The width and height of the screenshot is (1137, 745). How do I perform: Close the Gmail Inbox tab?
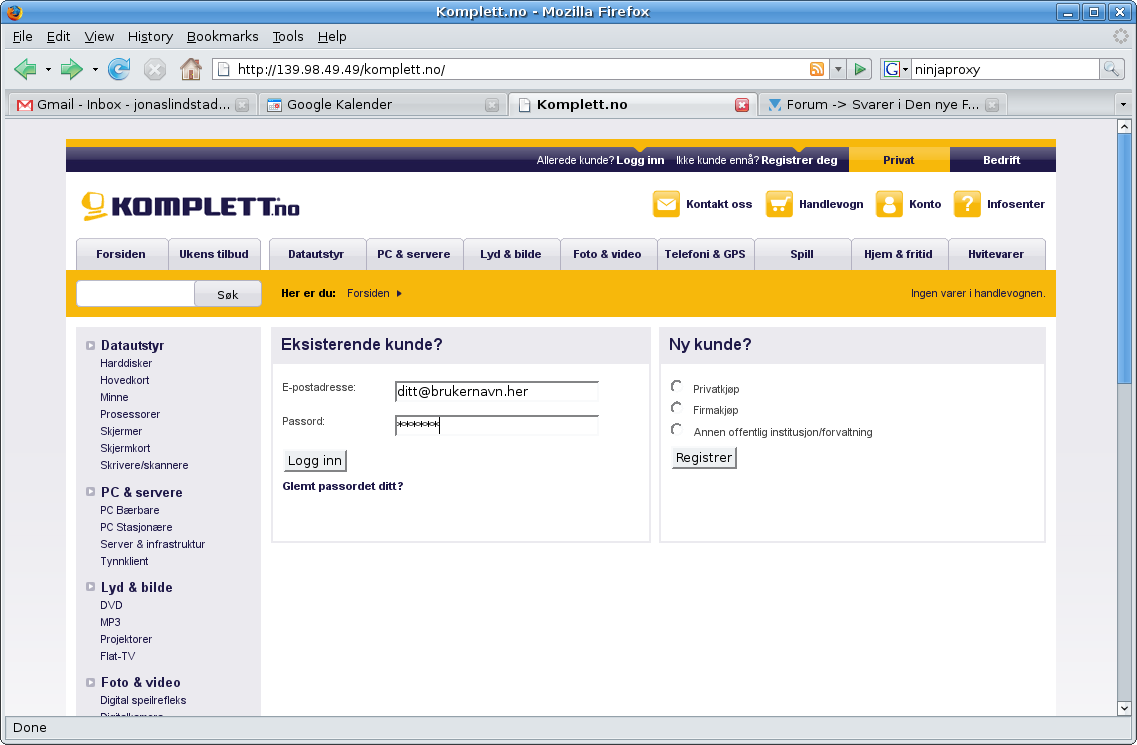coord(242,104)
